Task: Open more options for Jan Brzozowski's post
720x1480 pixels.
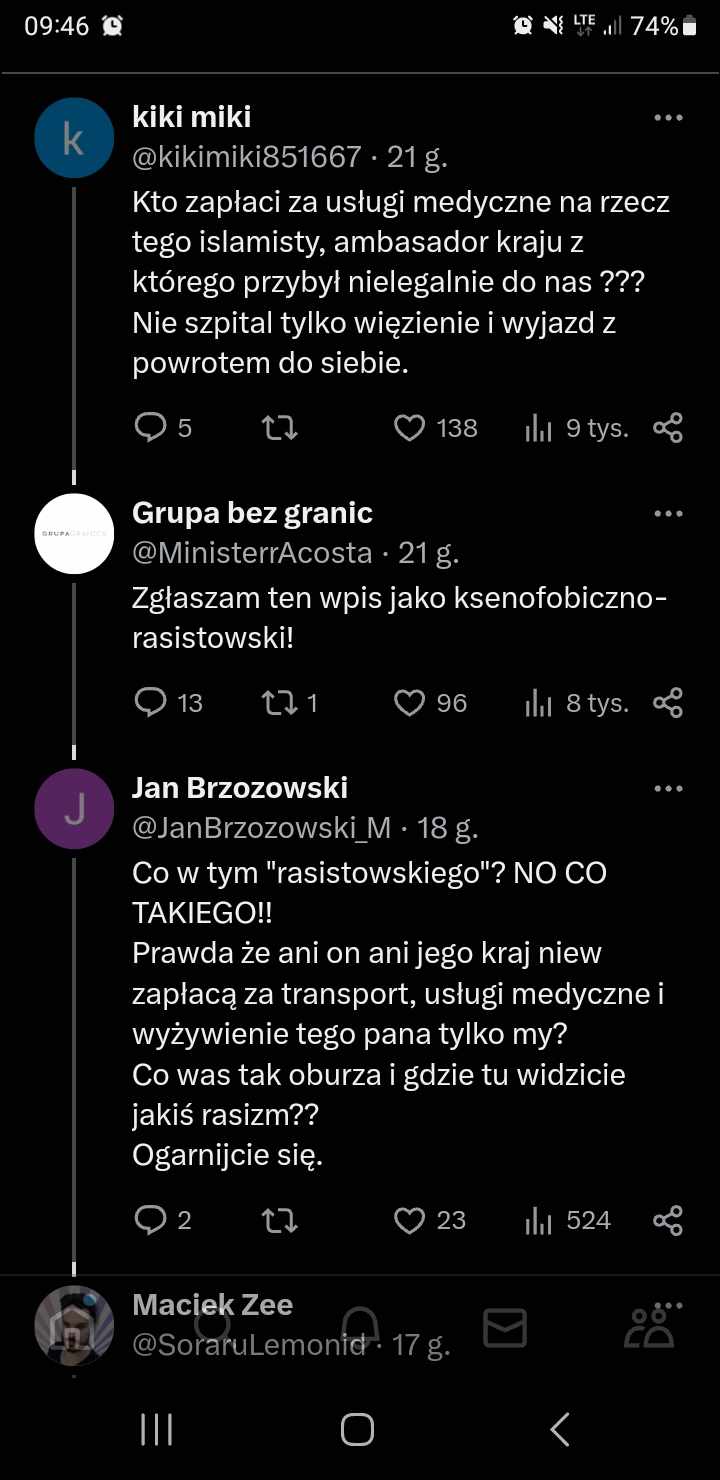Action: click(x=667, y=789)
